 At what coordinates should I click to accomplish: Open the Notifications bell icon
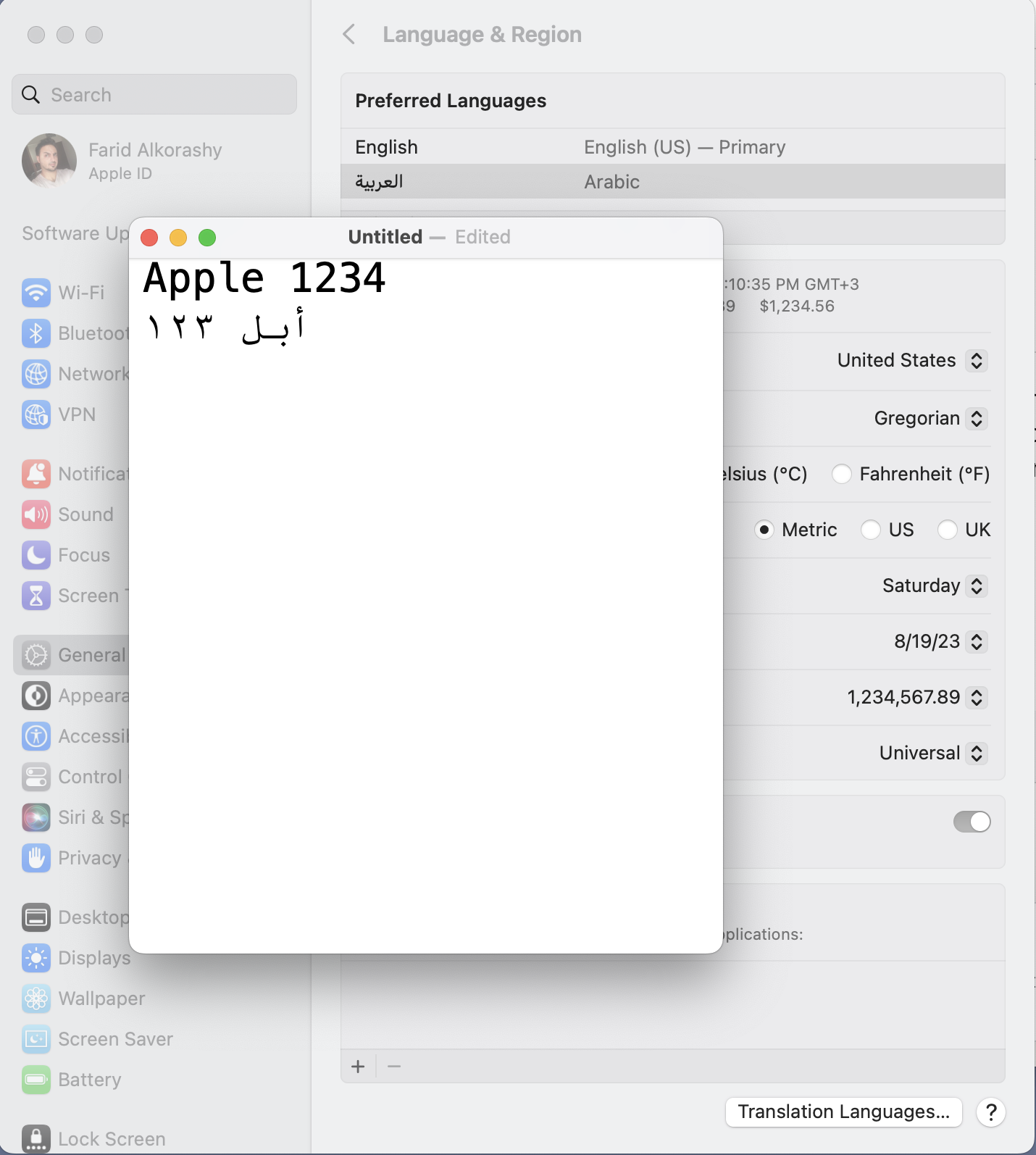[36, 474]
